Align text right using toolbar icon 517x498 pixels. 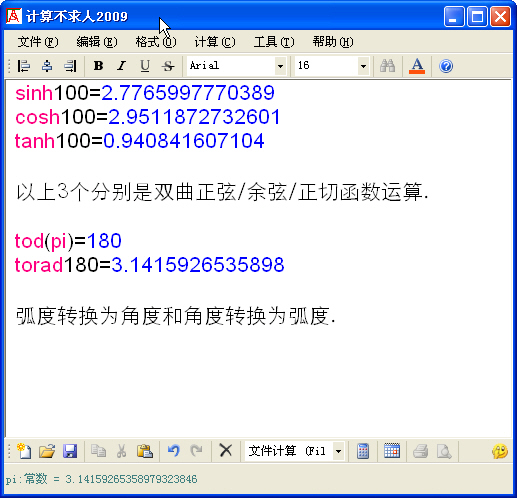tap(70, 66)
